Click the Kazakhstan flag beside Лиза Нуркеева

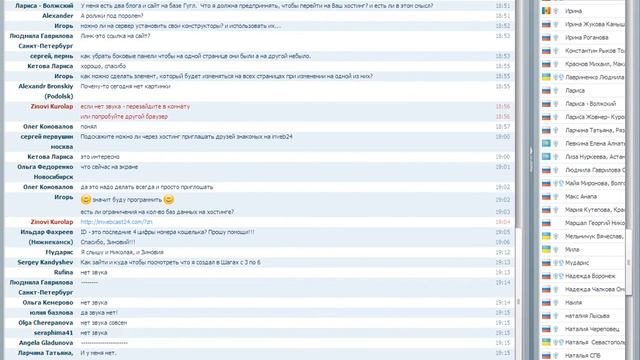(546, 157)
